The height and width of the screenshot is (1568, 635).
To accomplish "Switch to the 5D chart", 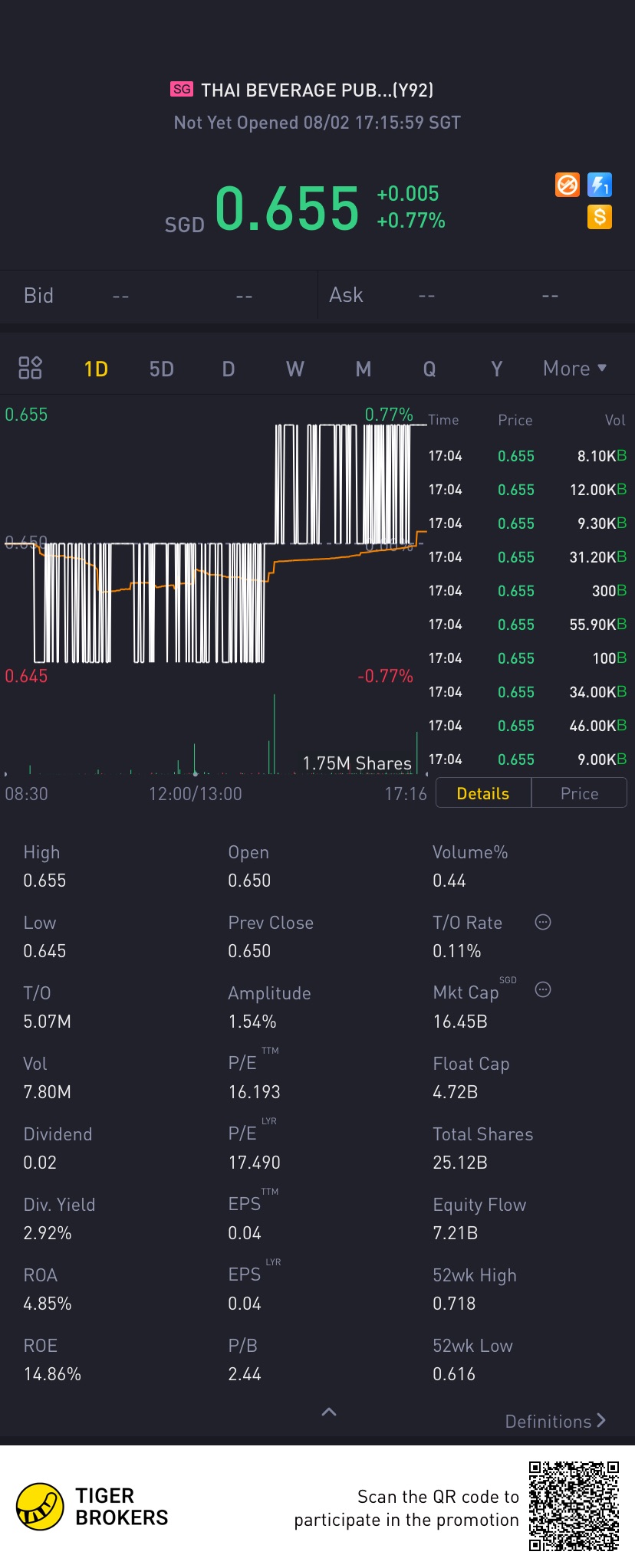I will 162,369.
